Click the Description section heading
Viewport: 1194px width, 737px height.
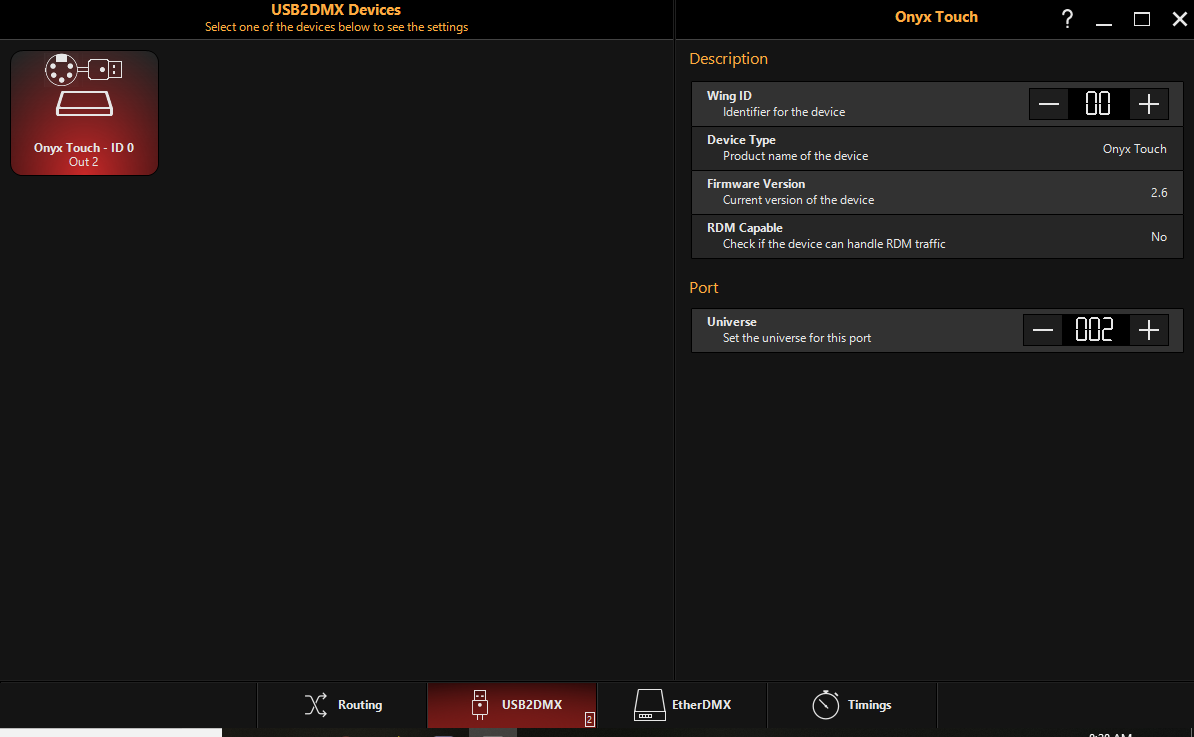point(728,59)
